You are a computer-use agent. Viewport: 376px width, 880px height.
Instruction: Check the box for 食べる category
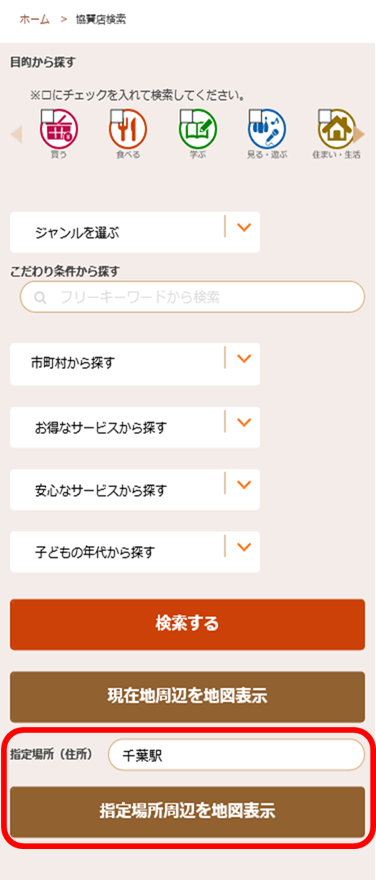coord(117,116)
